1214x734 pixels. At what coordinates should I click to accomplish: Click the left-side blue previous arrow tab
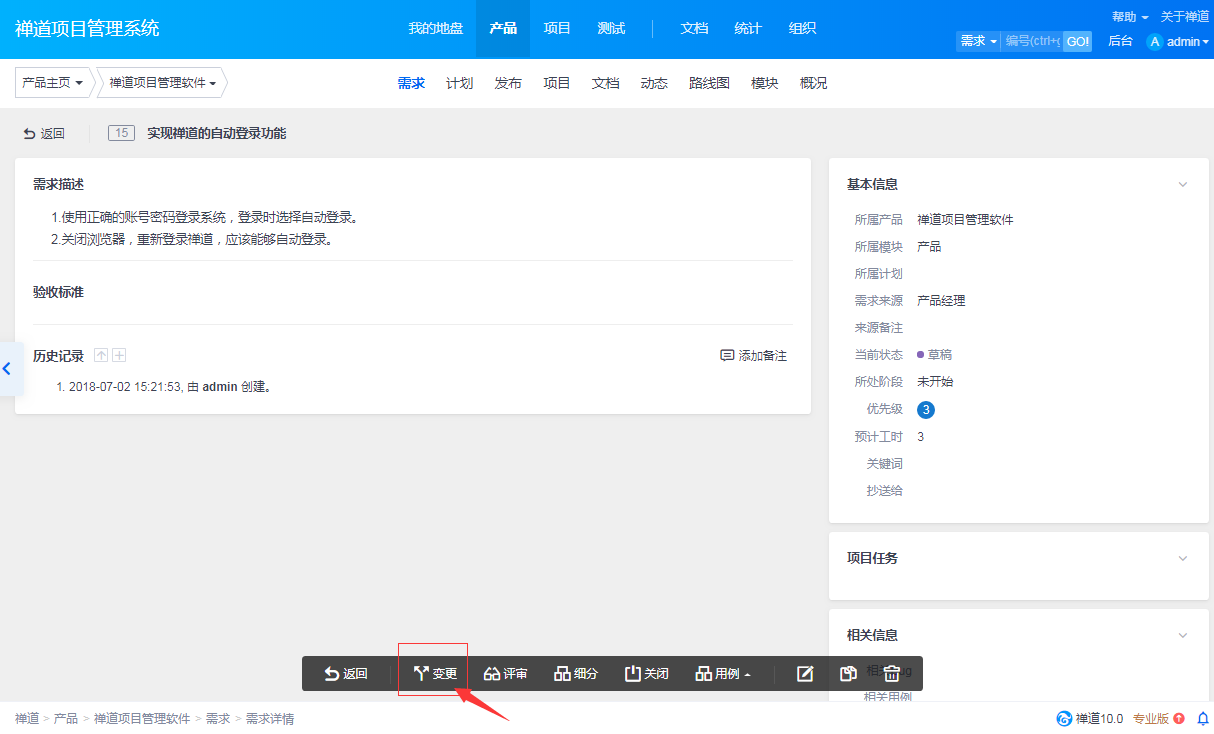(x=8, y=369)
